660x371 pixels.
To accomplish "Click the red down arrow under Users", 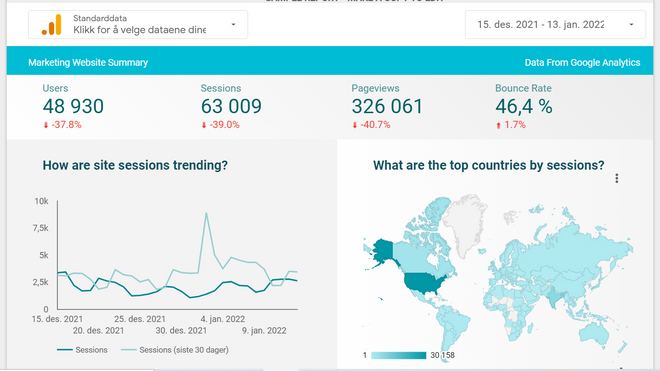I will (46, 125).
